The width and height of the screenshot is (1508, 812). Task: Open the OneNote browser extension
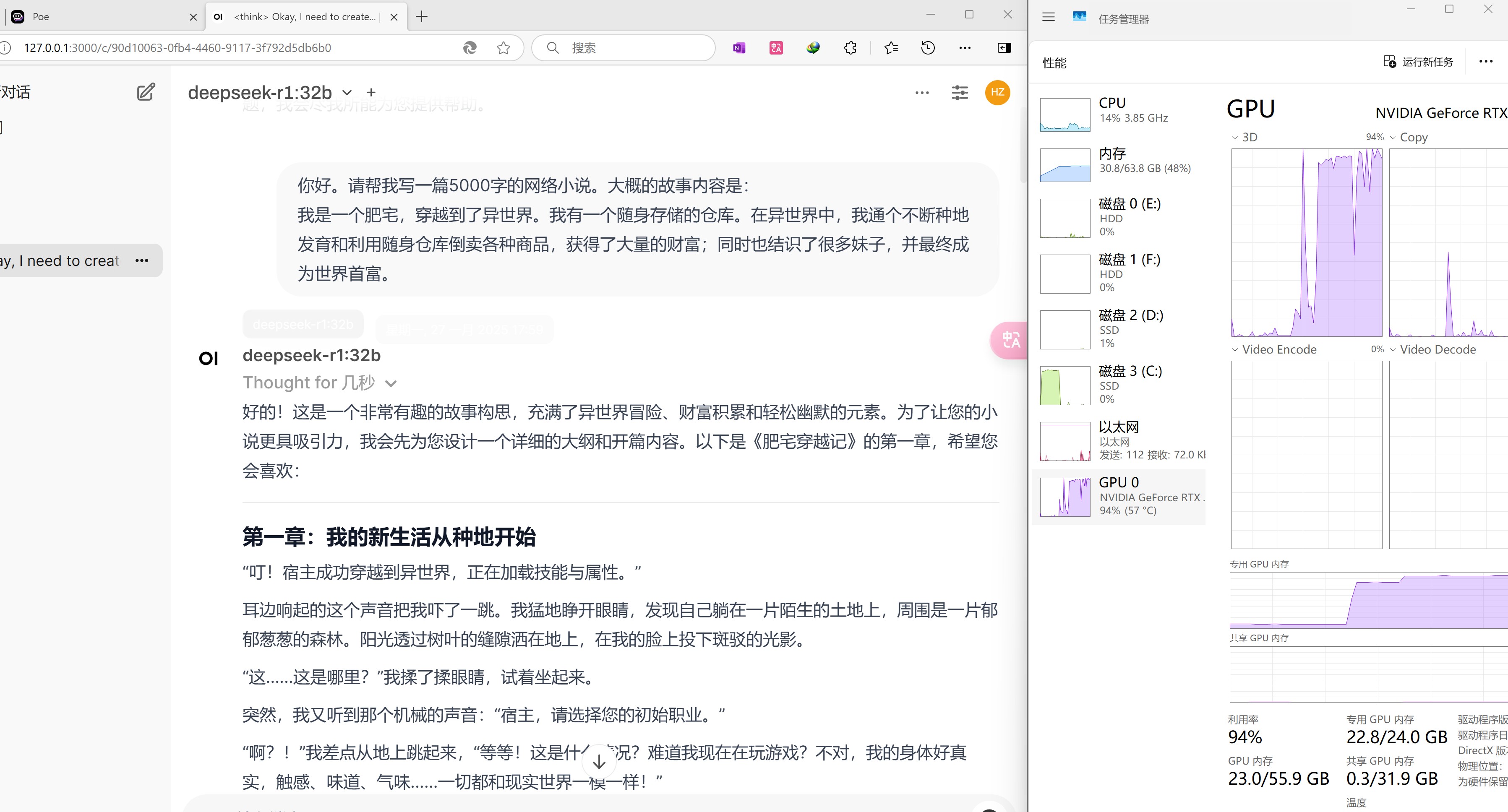[739, 48]
